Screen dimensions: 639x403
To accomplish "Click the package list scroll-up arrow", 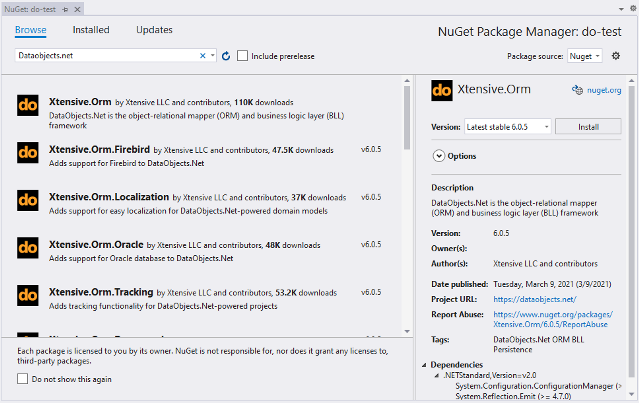I will (x=407, y=81).
